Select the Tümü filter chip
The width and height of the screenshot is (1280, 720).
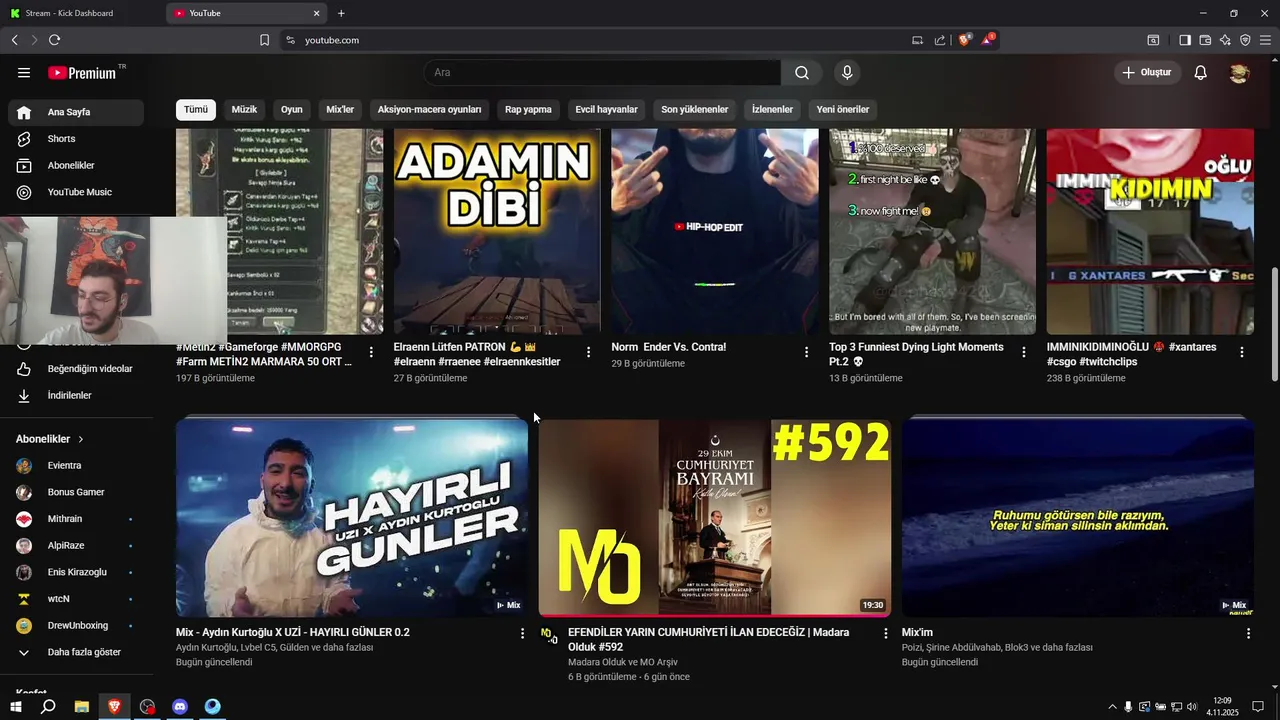196,109
